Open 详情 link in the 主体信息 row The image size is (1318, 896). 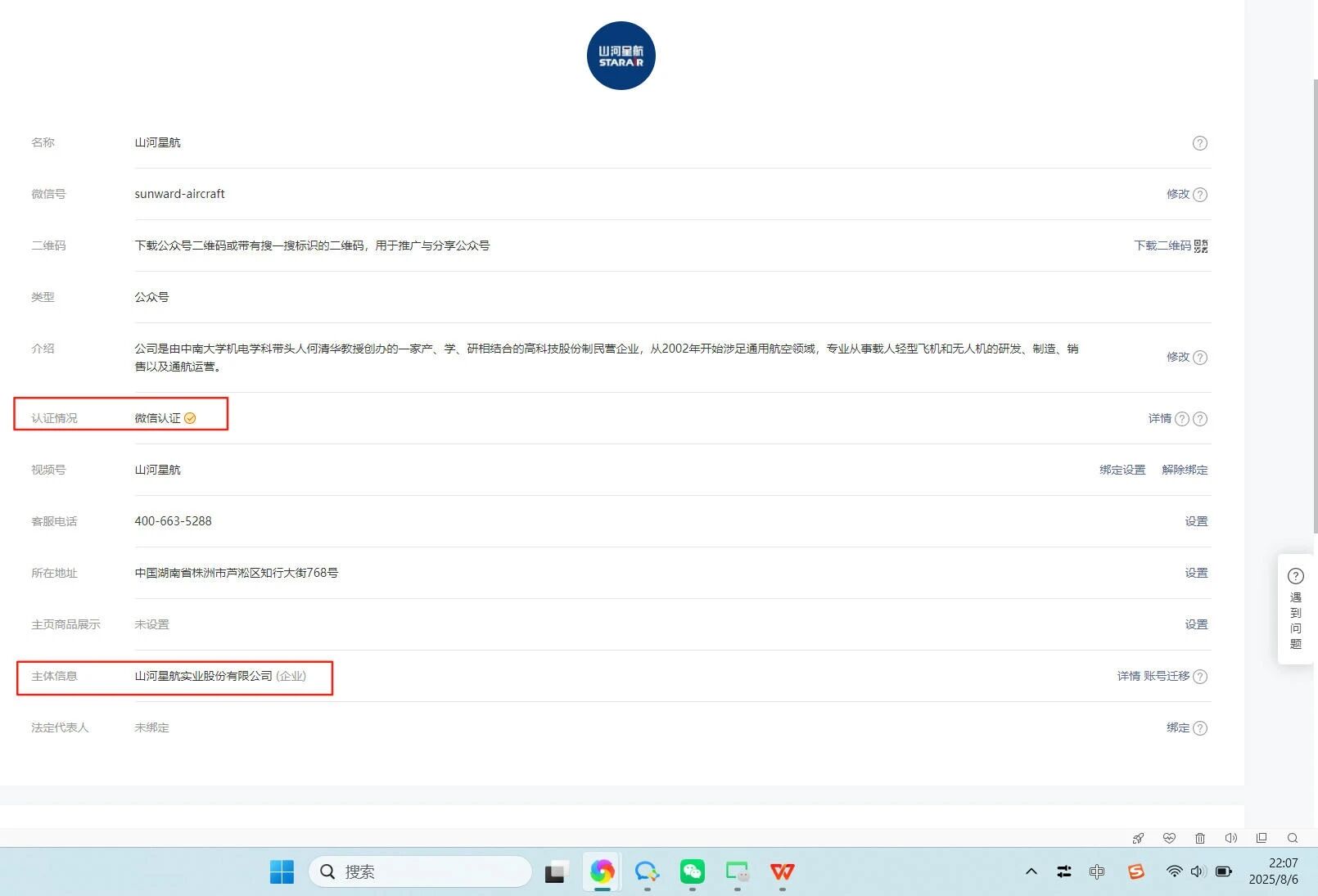[1129, 677]
